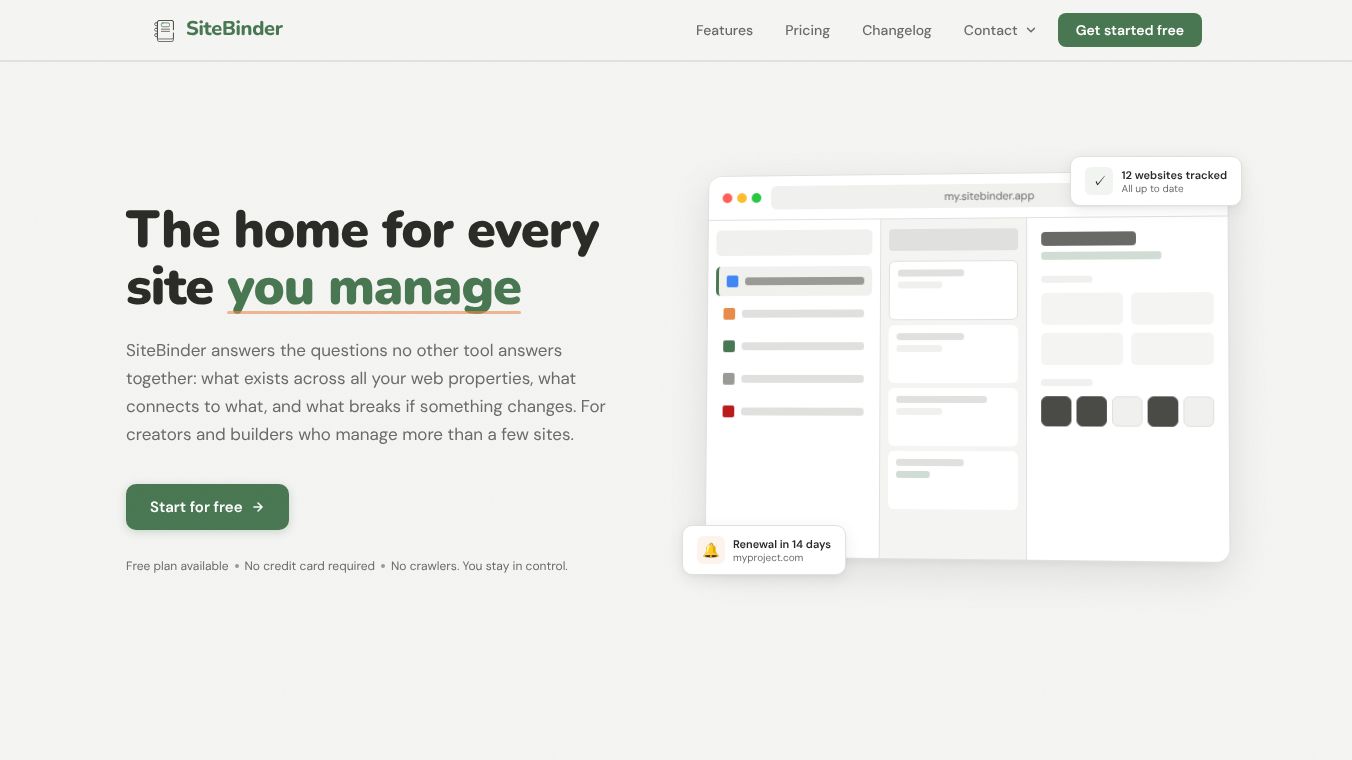Select the '12 websites tracked' text

pos(1173,175)
